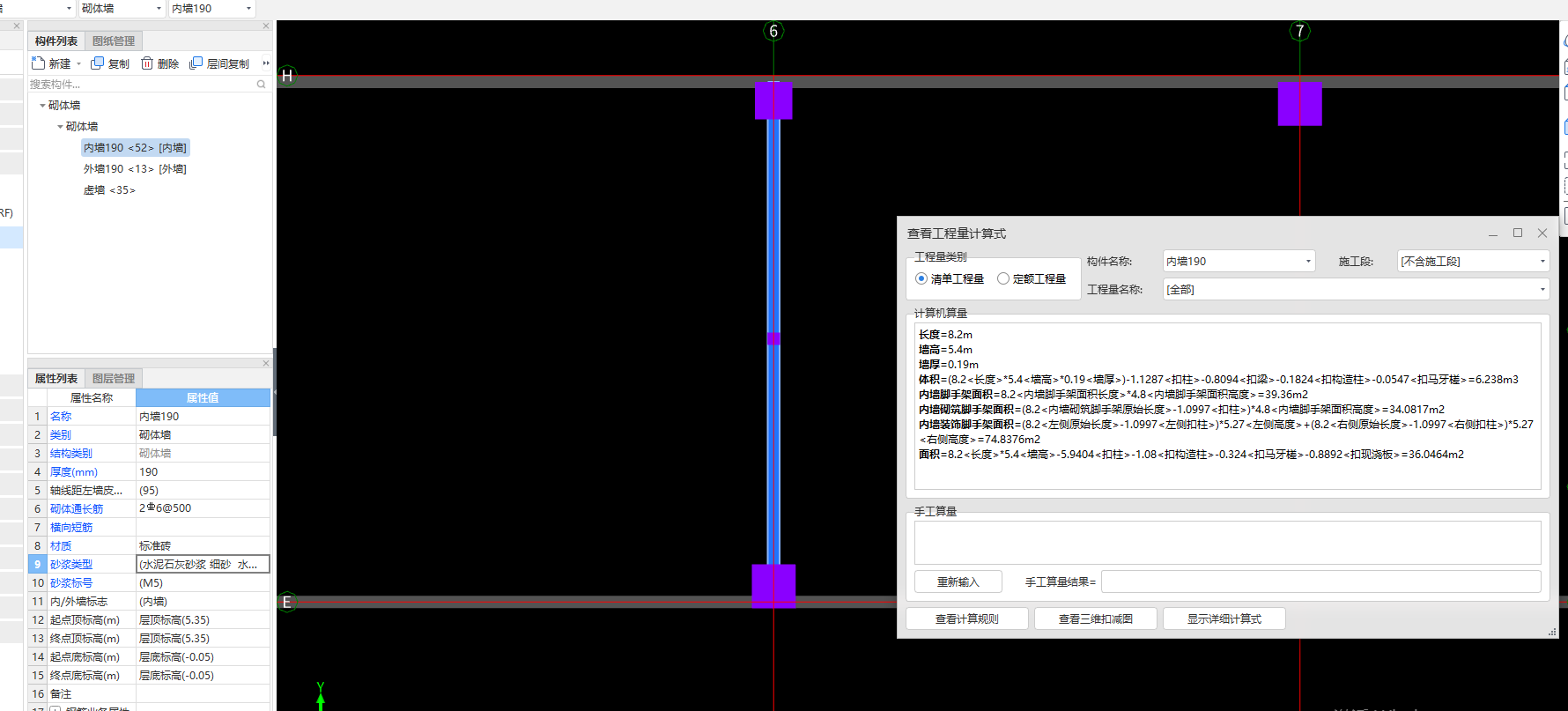Viewport: 1568px width, 711px height.
Task: Select tree item 外墙190 <13> [外墙]
Action: pos(135,169)
